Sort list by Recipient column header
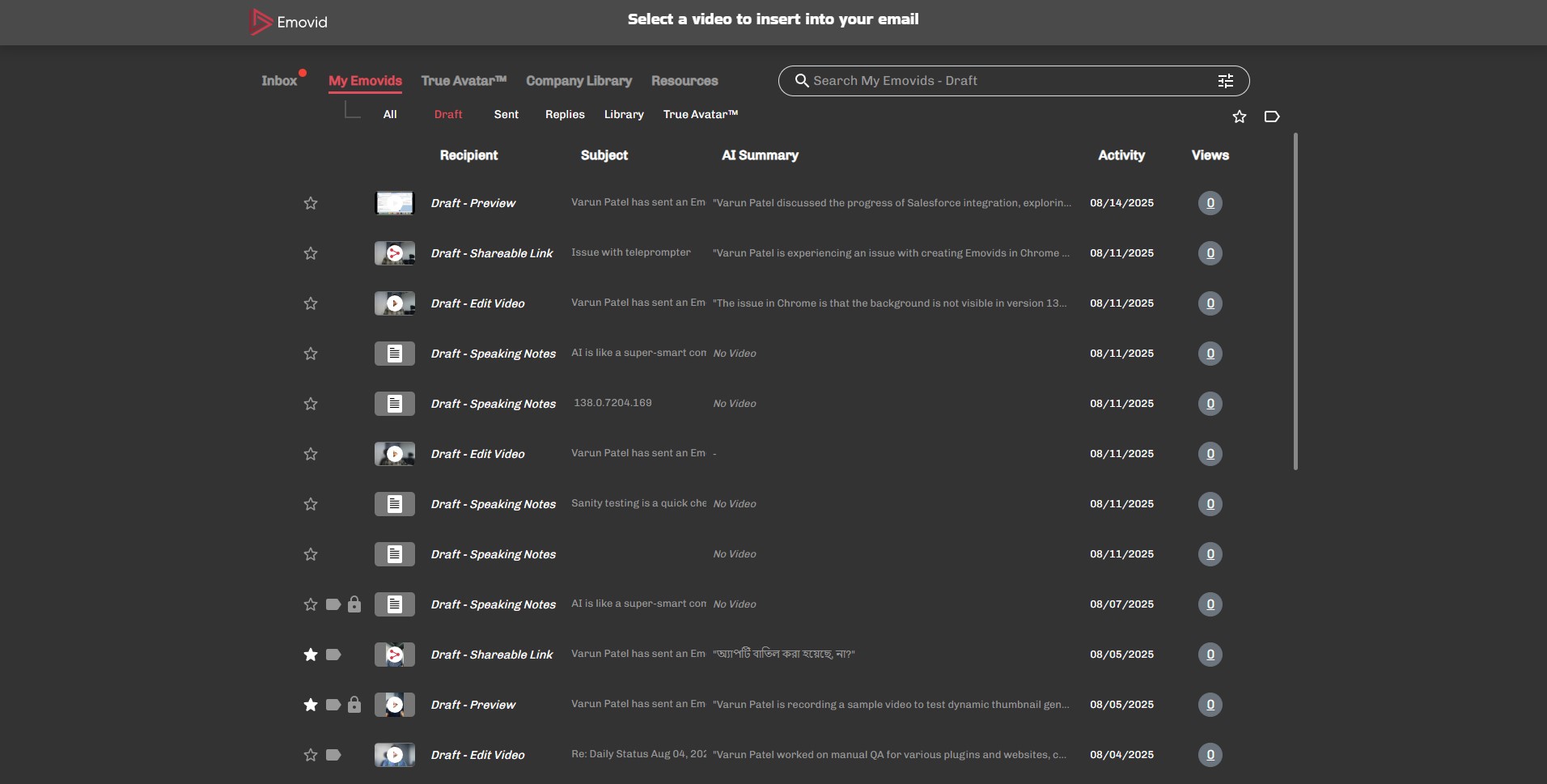1547x784 pixels. [x=468, y=155]
